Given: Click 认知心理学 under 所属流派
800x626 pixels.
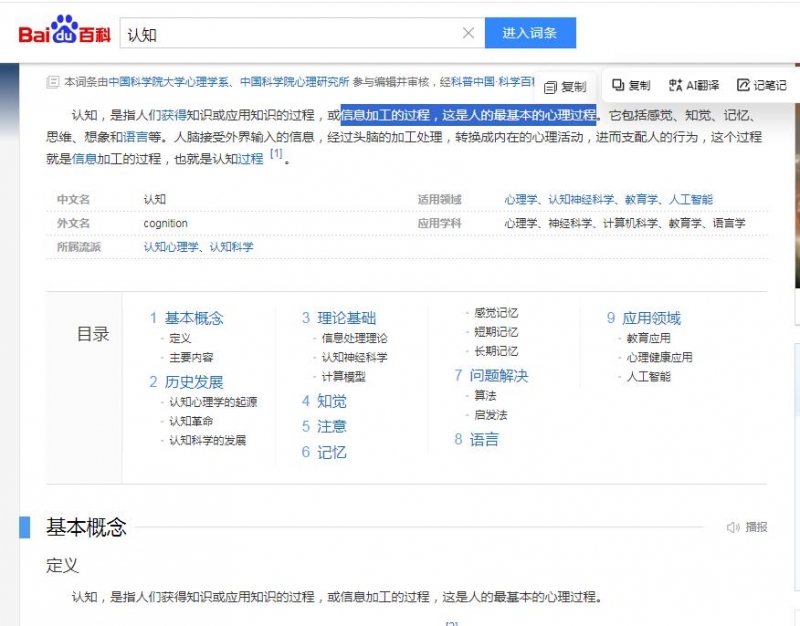Looking at the screenshot, I should [x=165, y=245].
